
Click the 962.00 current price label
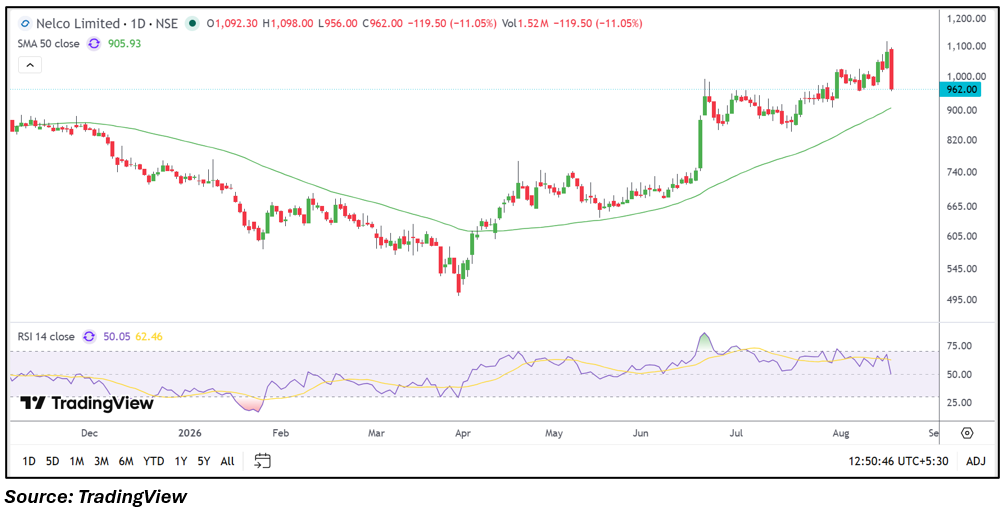click(x=961, y=90)
